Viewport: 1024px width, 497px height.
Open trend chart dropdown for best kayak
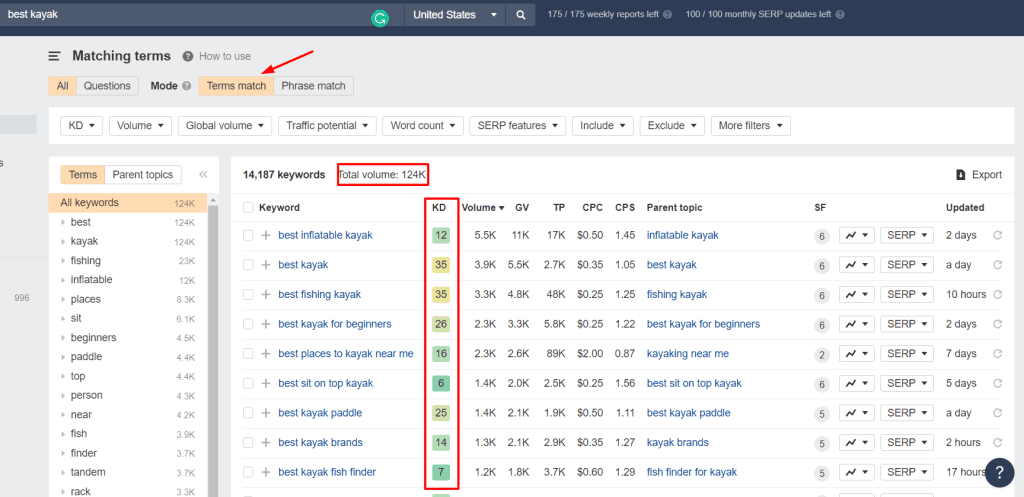click(857, 265)
